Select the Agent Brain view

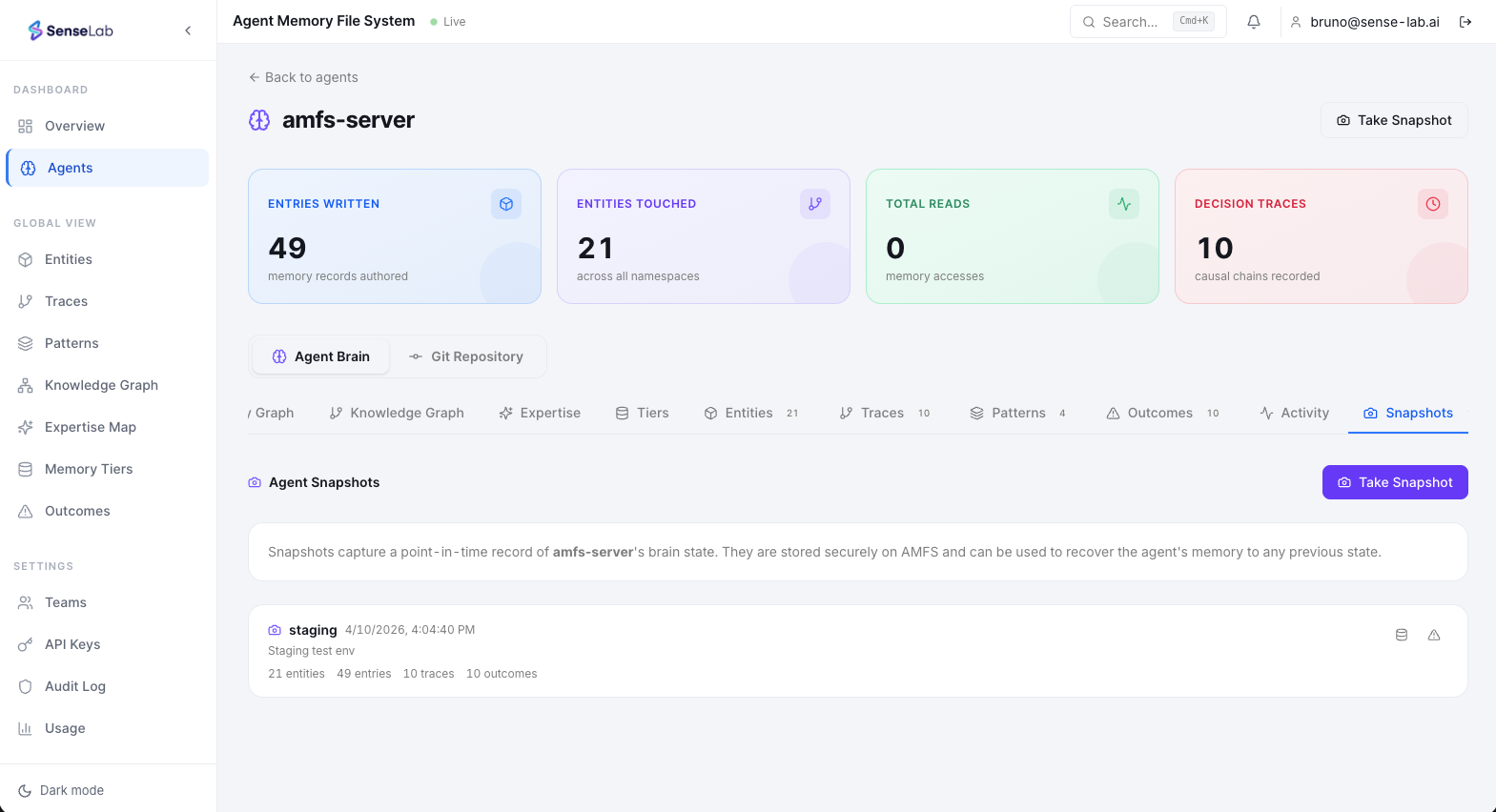point(321,356)
